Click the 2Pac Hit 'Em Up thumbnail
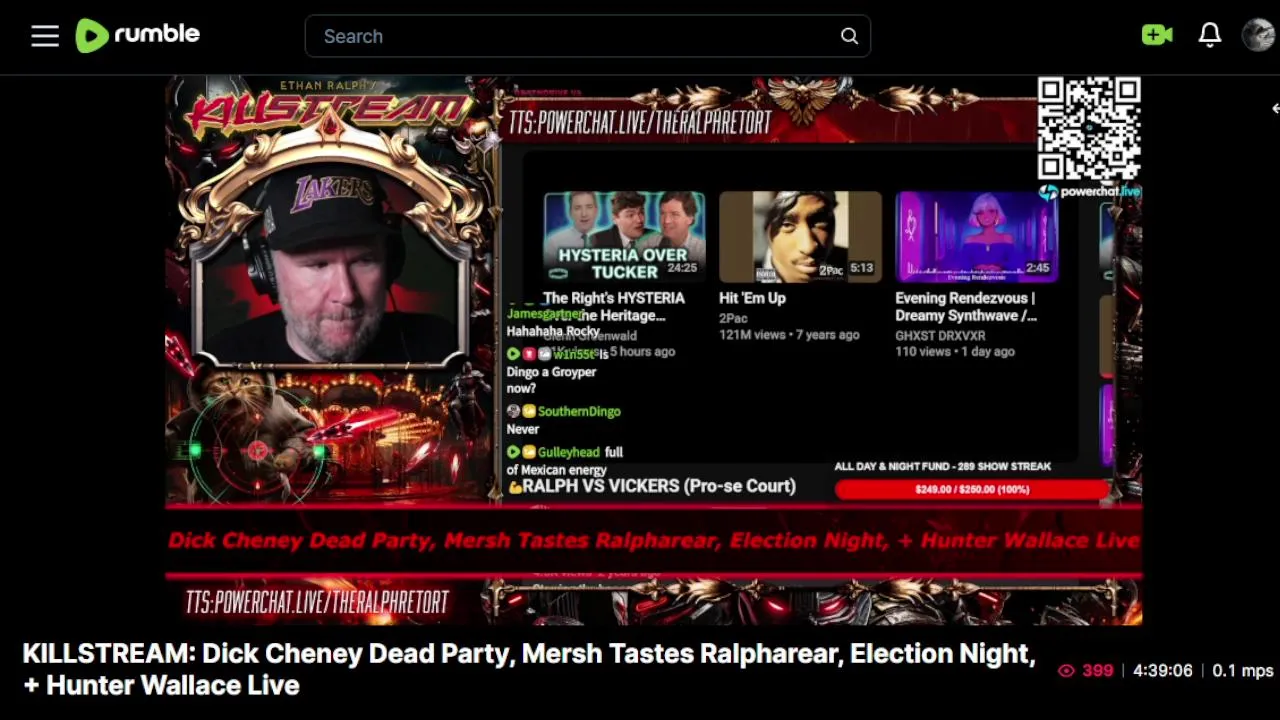 click(800, 237)
